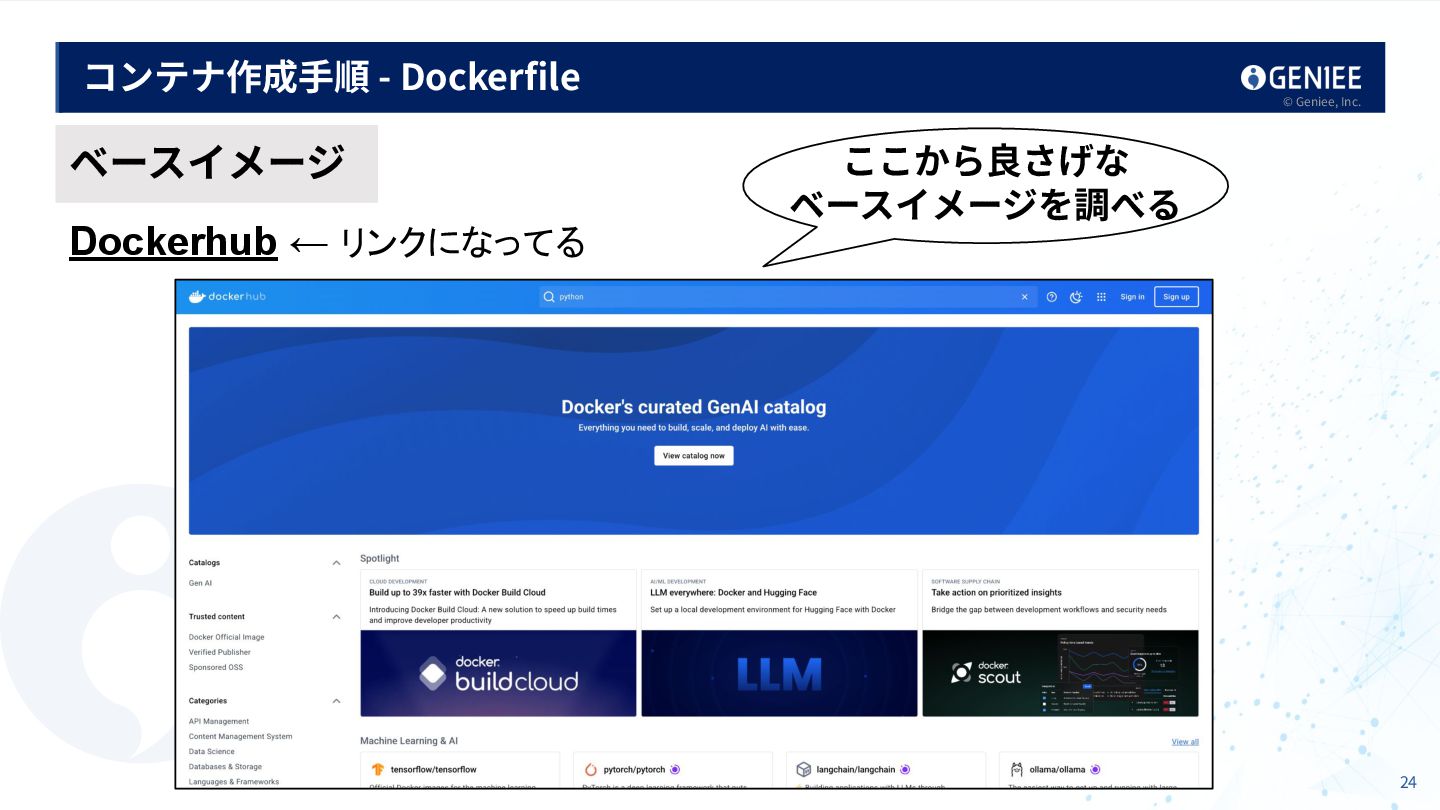Click the Sign up button
This screenshot has width=1440, height=810.
tap(1176, 297)
